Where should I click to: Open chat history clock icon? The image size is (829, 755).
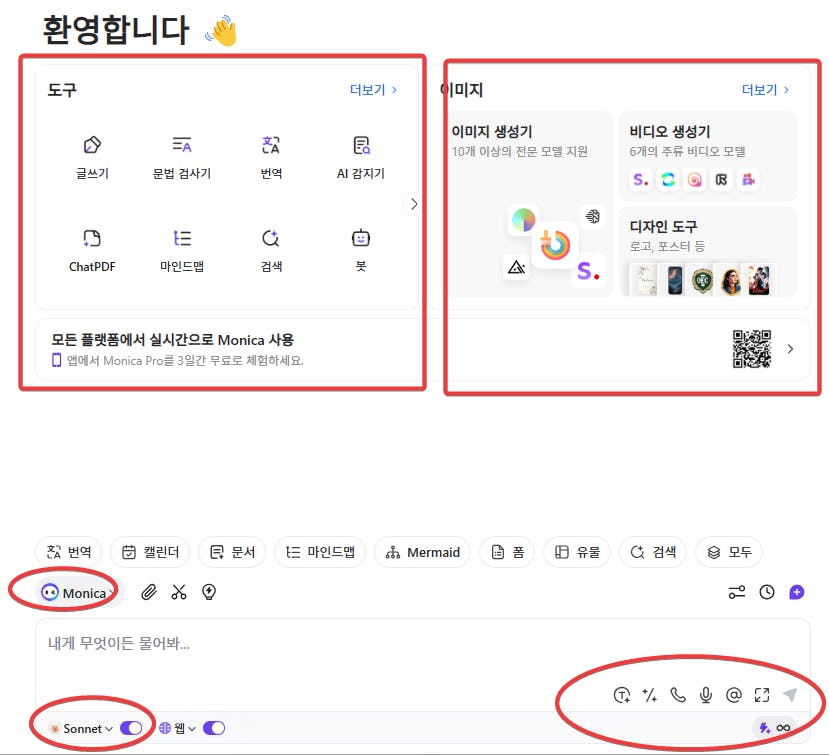coord(767,592)
